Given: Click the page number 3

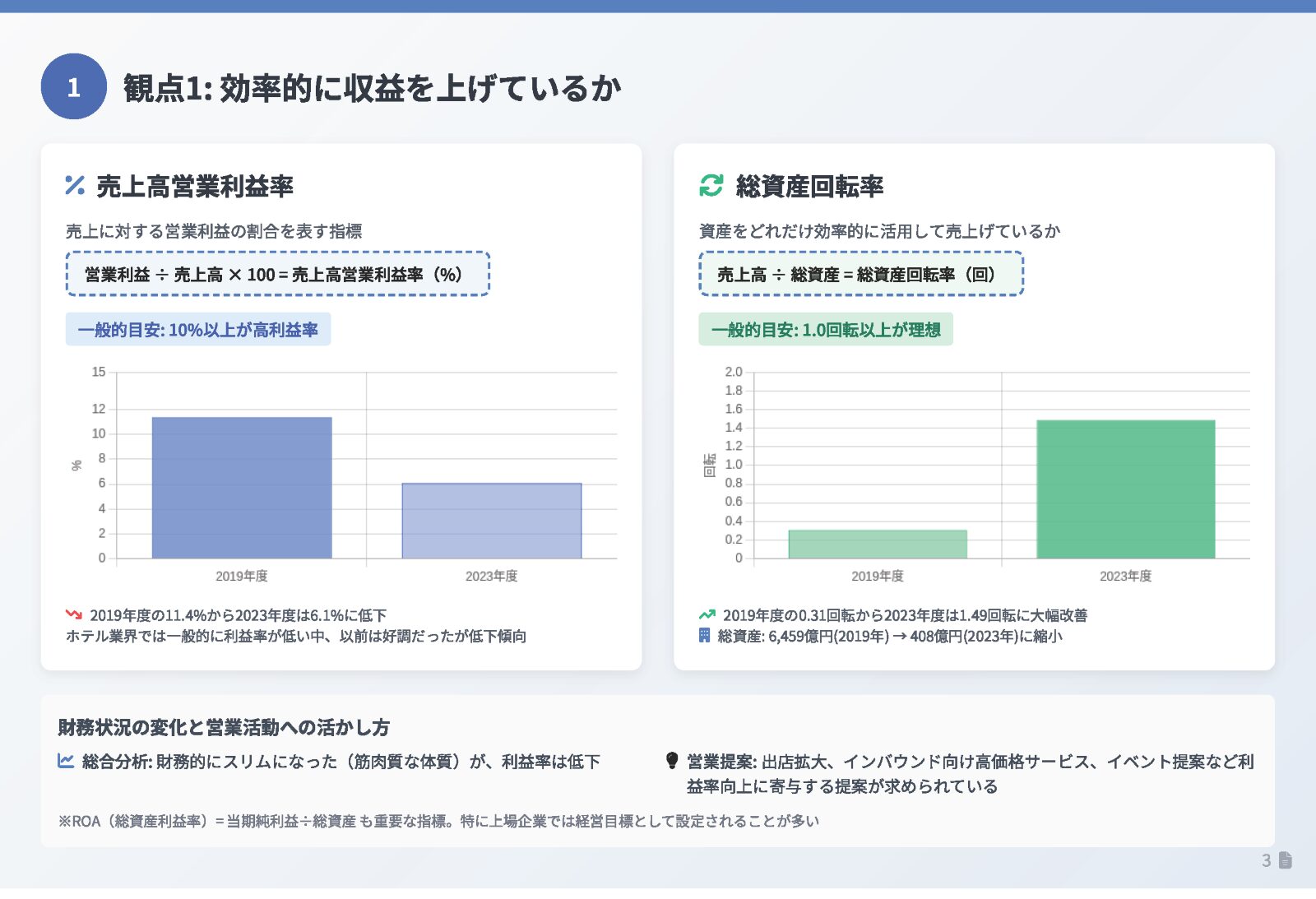Looking at the screenshot, I should [1267, 860].
